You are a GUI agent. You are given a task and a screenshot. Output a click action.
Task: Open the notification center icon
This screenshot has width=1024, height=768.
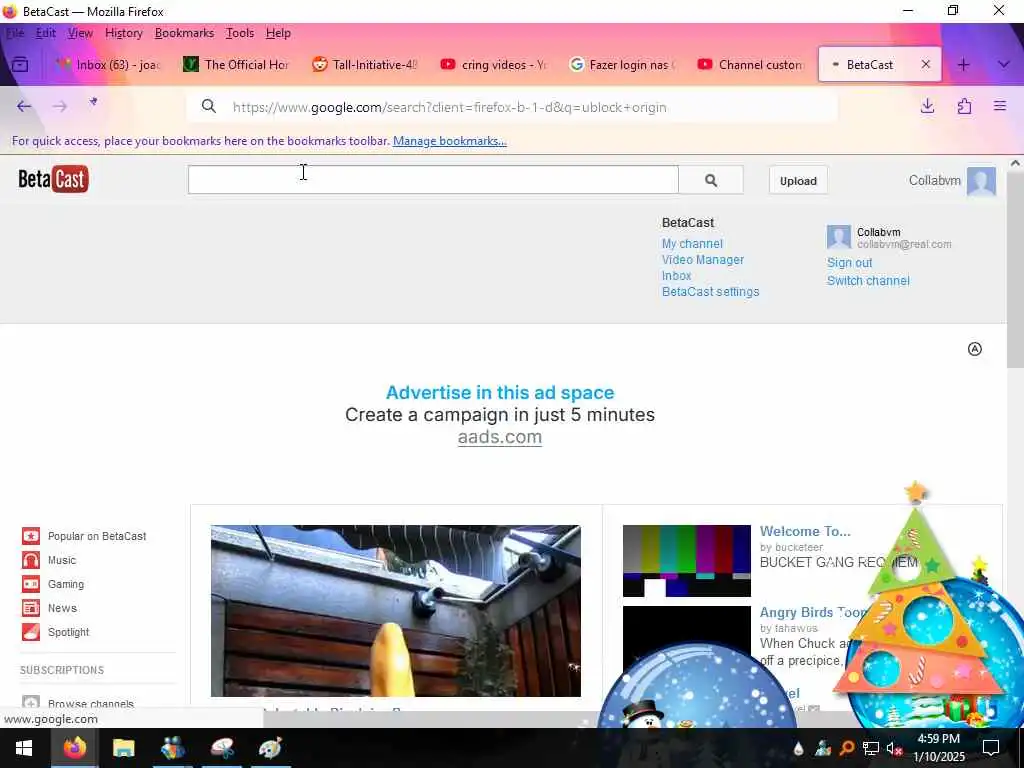click(x=991, y=748)
